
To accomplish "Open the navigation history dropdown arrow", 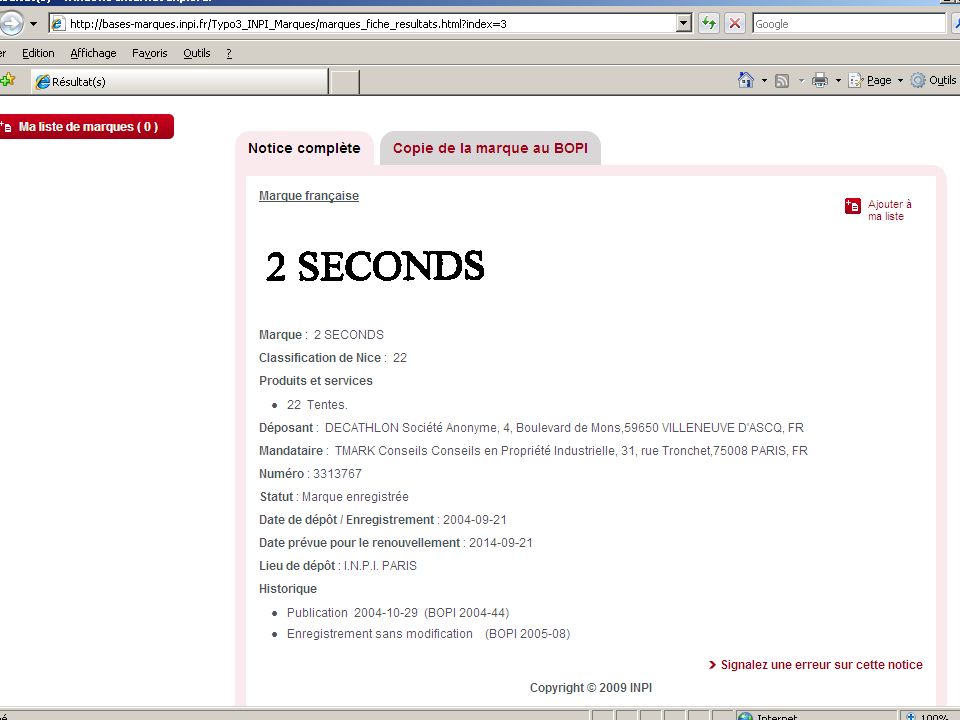I will (34, 24).
